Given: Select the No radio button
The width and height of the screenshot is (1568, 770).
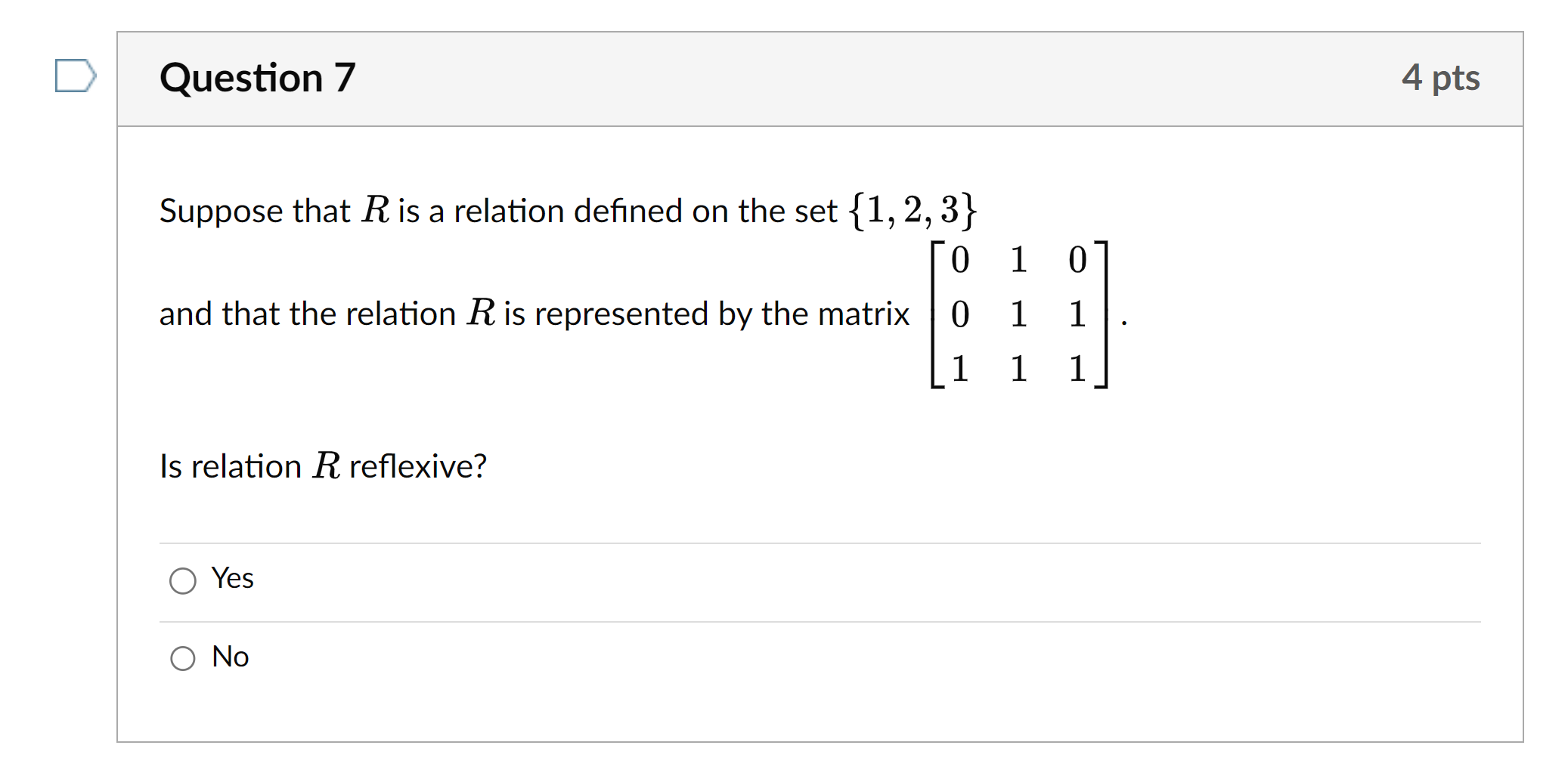Looking at the screenshot, I should pos(183,658).
